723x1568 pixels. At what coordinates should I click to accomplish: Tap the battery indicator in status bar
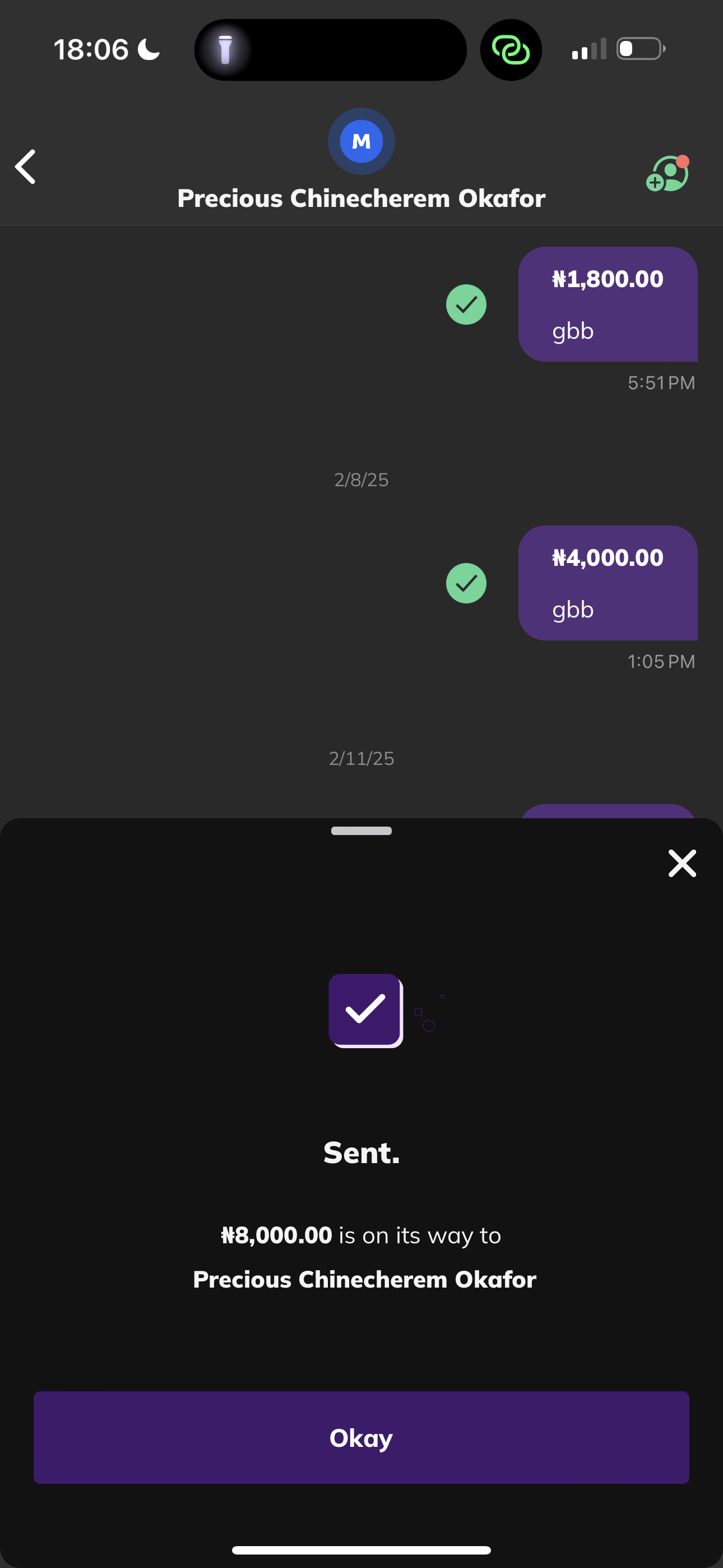coord(640,49)
